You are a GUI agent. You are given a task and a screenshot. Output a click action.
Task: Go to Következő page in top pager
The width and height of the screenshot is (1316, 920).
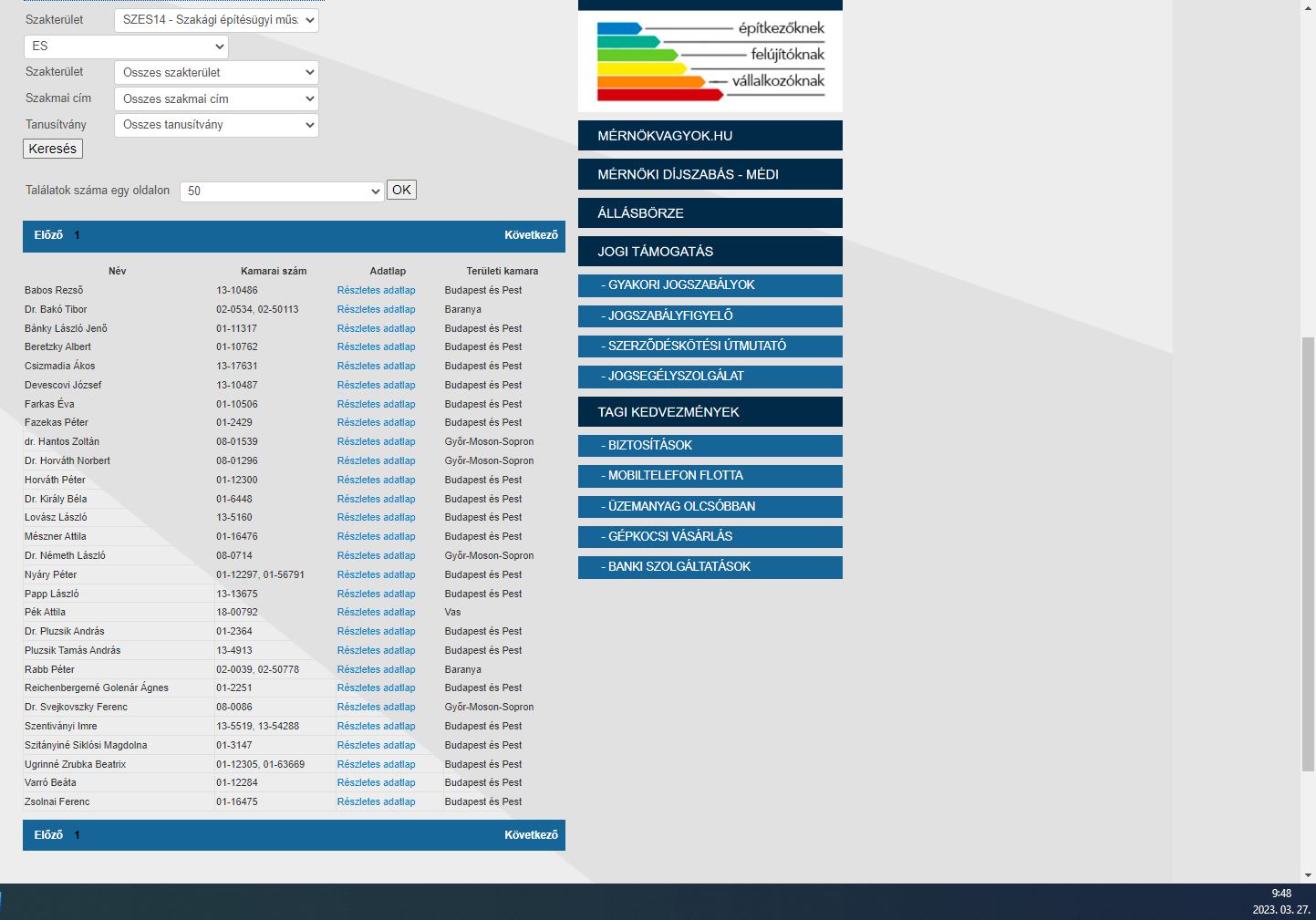pos(531,235)
